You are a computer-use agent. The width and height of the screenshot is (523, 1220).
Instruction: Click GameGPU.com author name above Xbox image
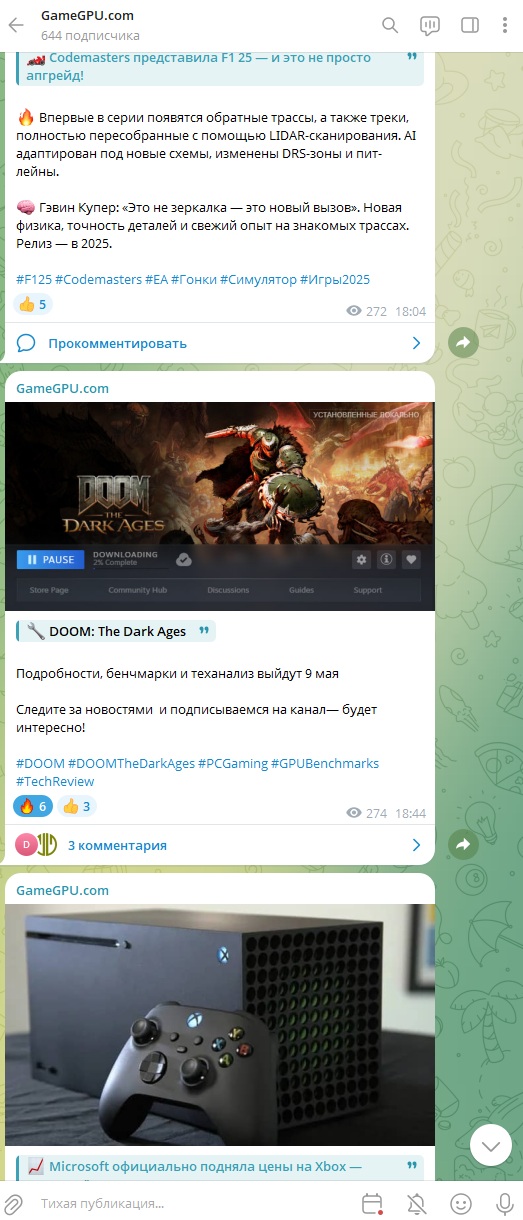point(63,890)
